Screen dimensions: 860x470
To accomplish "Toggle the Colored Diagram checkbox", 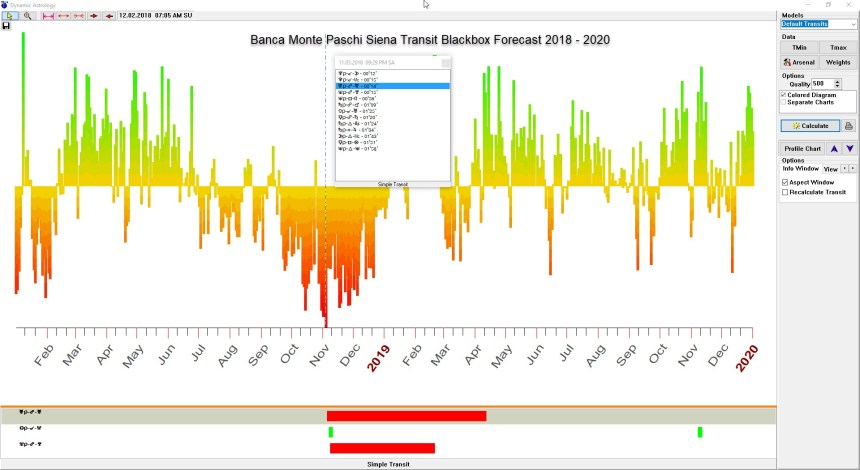I will coord(784,95).
